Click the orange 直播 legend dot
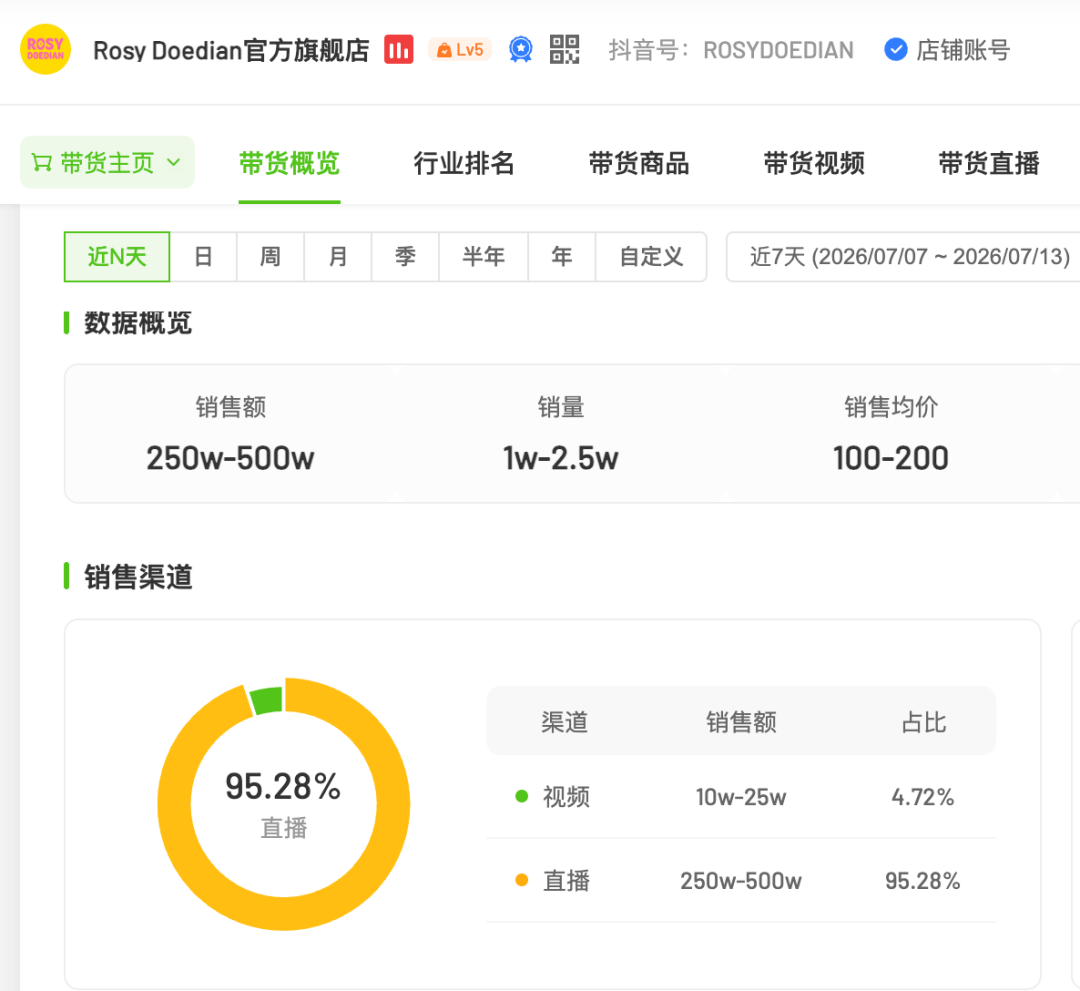The image size is (1080, 991). 521,880
